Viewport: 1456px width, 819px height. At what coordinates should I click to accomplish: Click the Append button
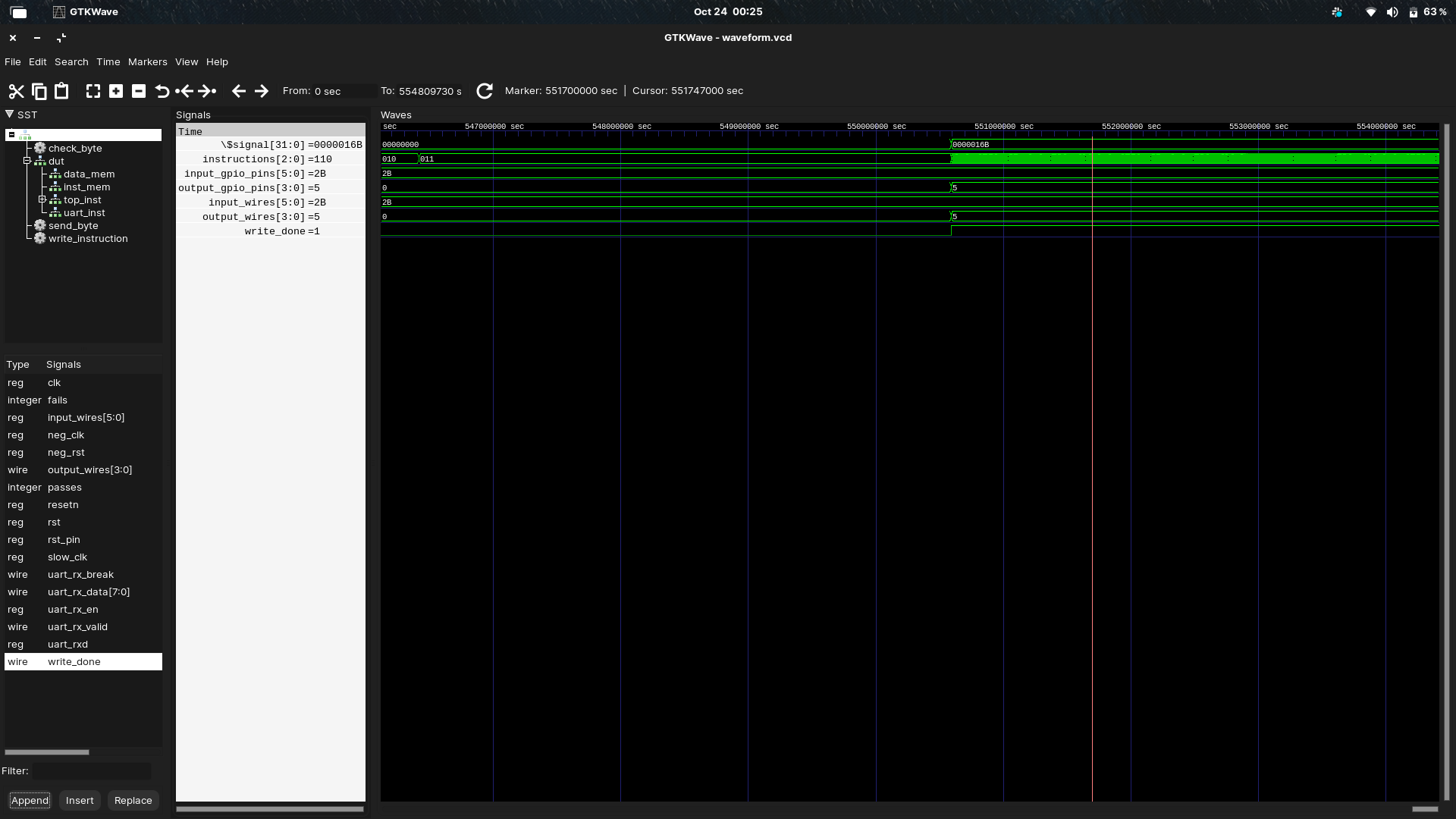click(30, 801)
